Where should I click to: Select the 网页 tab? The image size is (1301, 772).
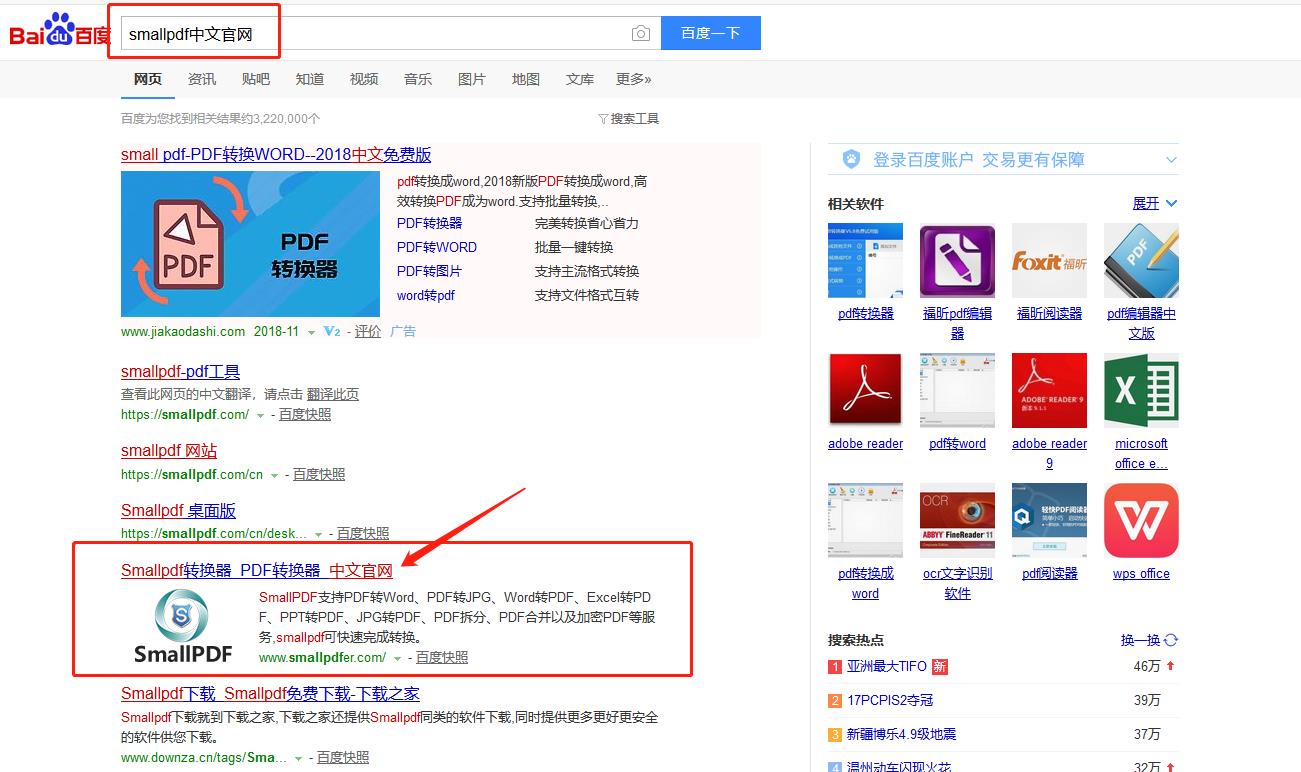point(148,79)
